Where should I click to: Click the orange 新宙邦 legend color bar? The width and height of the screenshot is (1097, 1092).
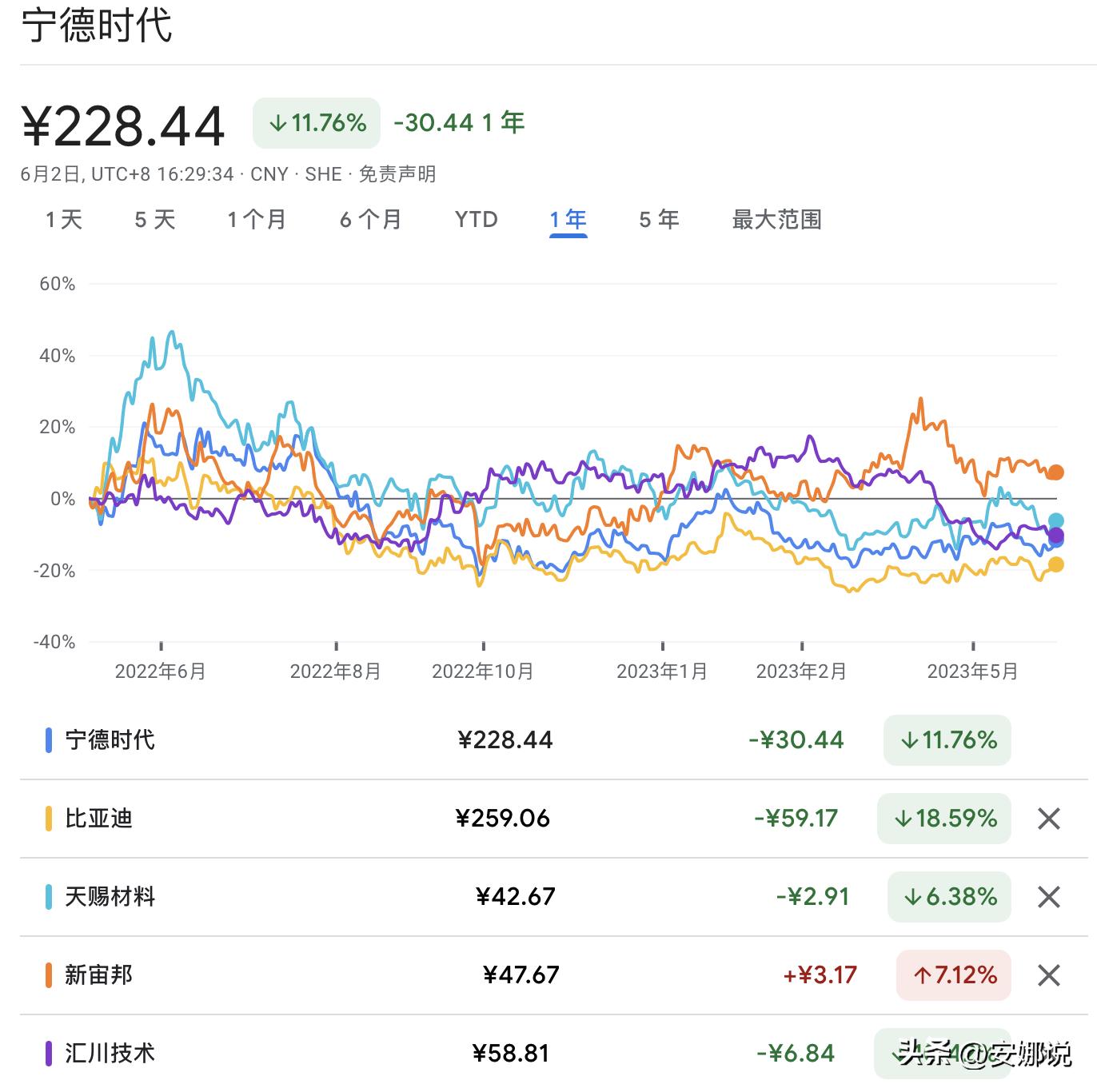click(x=49, y=975)
